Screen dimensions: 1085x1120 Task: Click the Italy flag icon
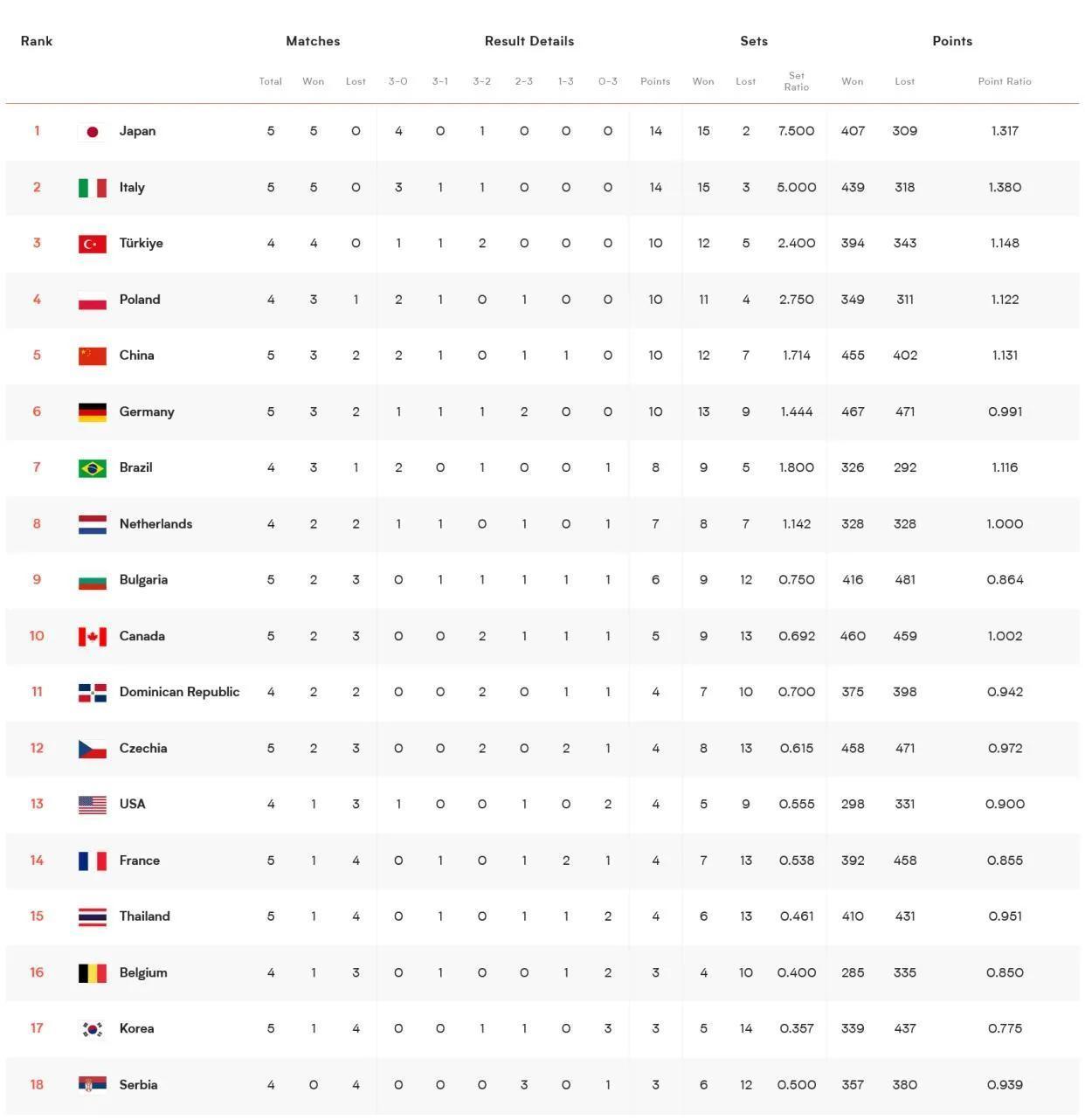pyautogui.click(x=93, y=188)
